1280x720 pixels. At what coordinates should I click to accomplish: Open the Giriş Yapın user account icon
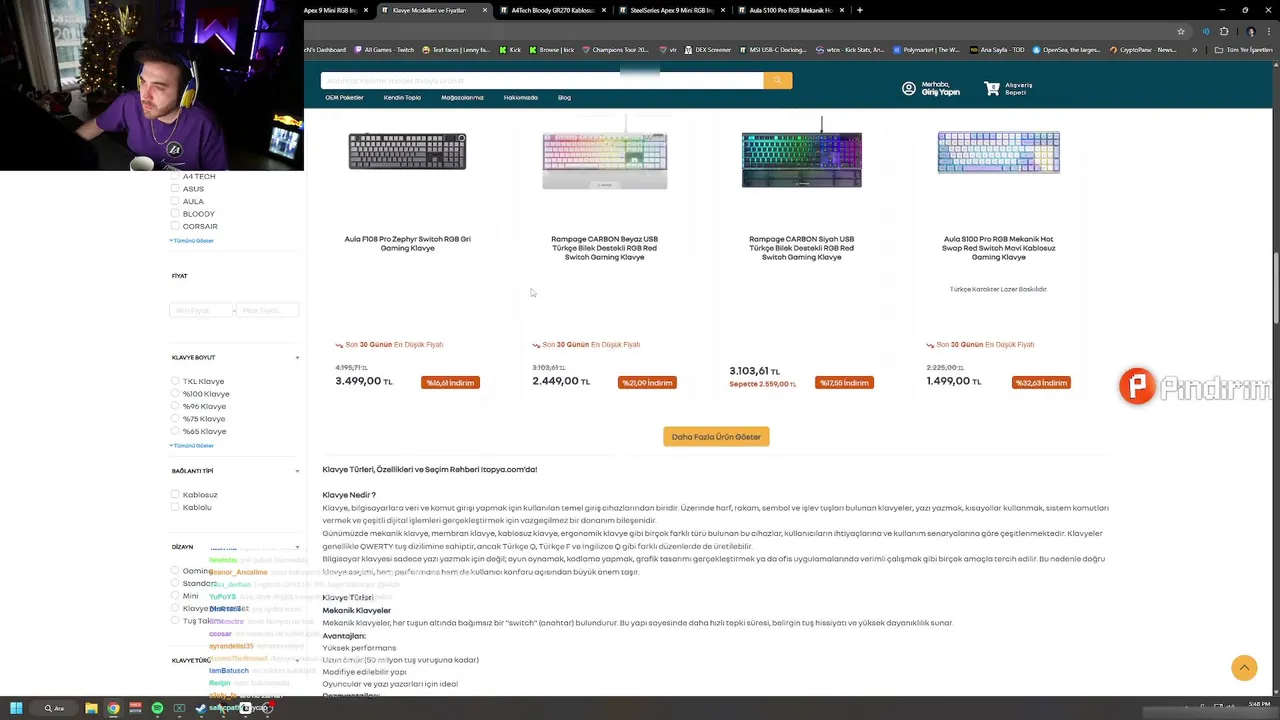point(908,89)
